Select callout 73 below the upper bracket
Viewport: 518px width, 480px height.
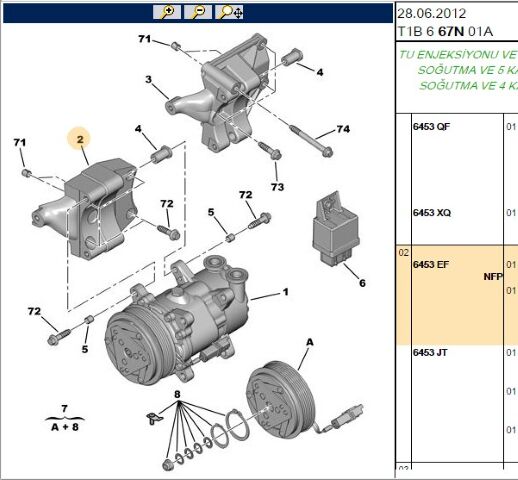[277, 187]
